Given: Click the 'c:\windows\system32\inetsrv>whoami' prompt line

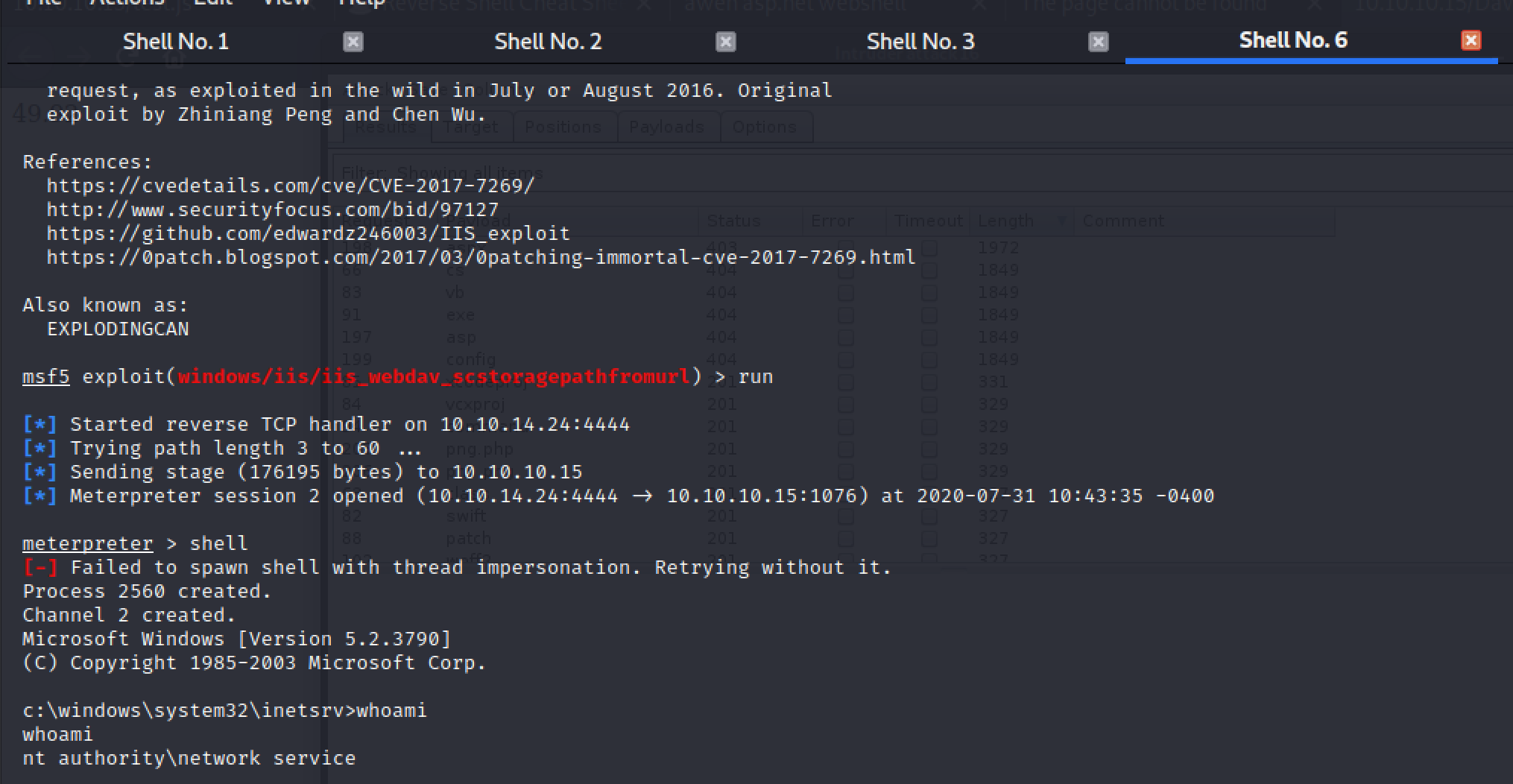Looking at the screenshot, I should pyautogui.click(x=225, y=710).
